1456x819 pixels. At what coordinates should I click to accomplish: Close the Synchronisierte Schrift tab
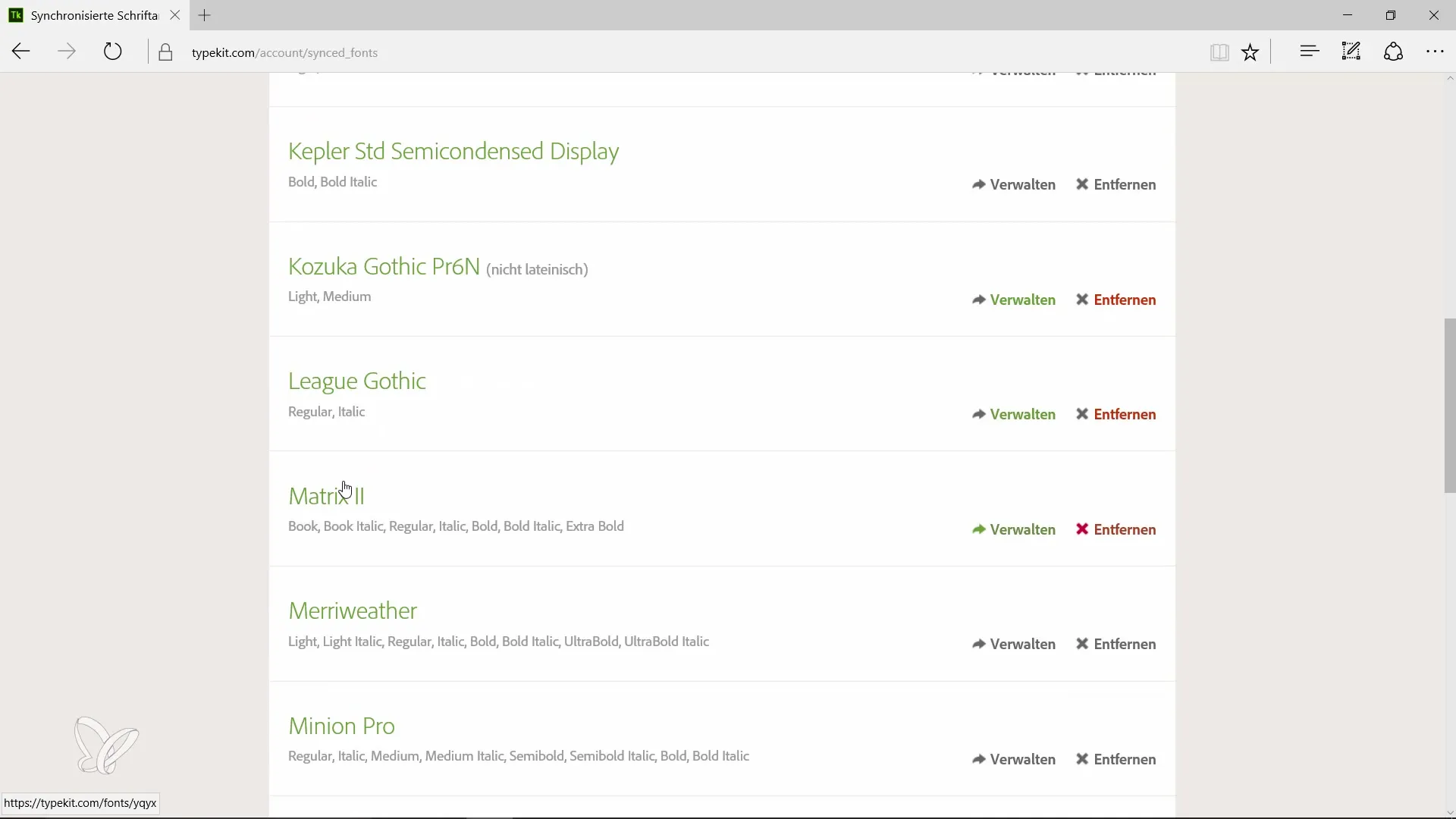[x=175, y=15]
